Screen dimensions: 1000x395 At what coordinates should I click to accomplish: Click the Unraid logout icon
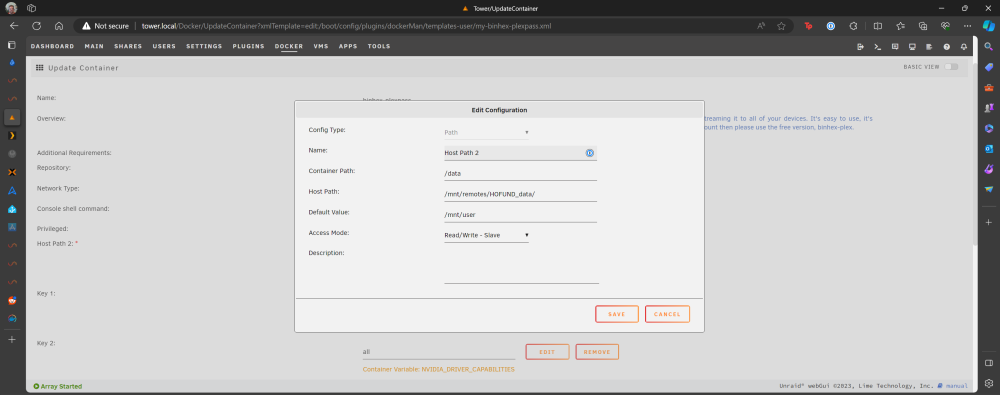(860, 47)
